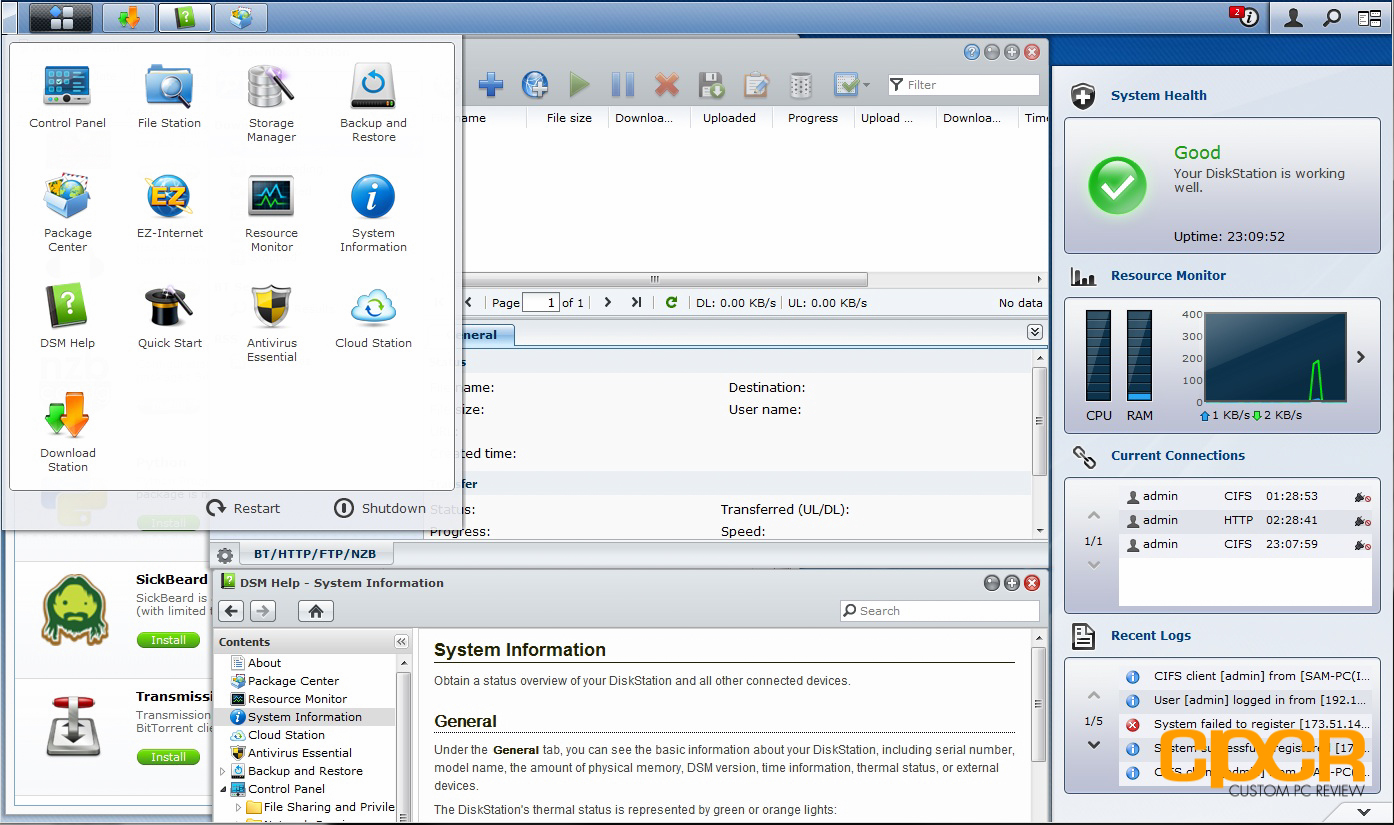Switch to Download Station taskbar icon
The image size is (1394, 825).
(x=129, y=17)
